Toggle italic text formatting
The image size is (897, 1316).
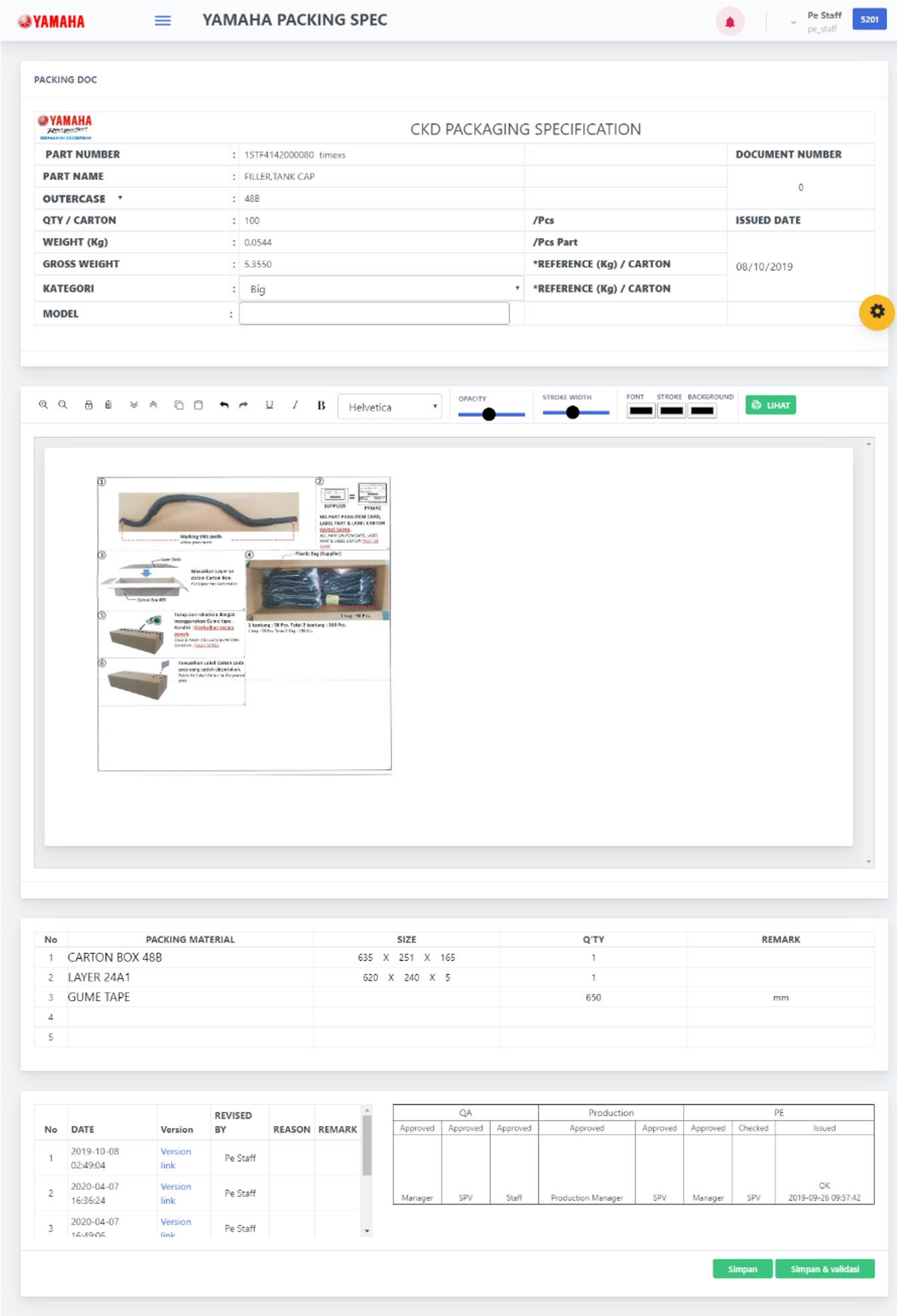point(295,405)
